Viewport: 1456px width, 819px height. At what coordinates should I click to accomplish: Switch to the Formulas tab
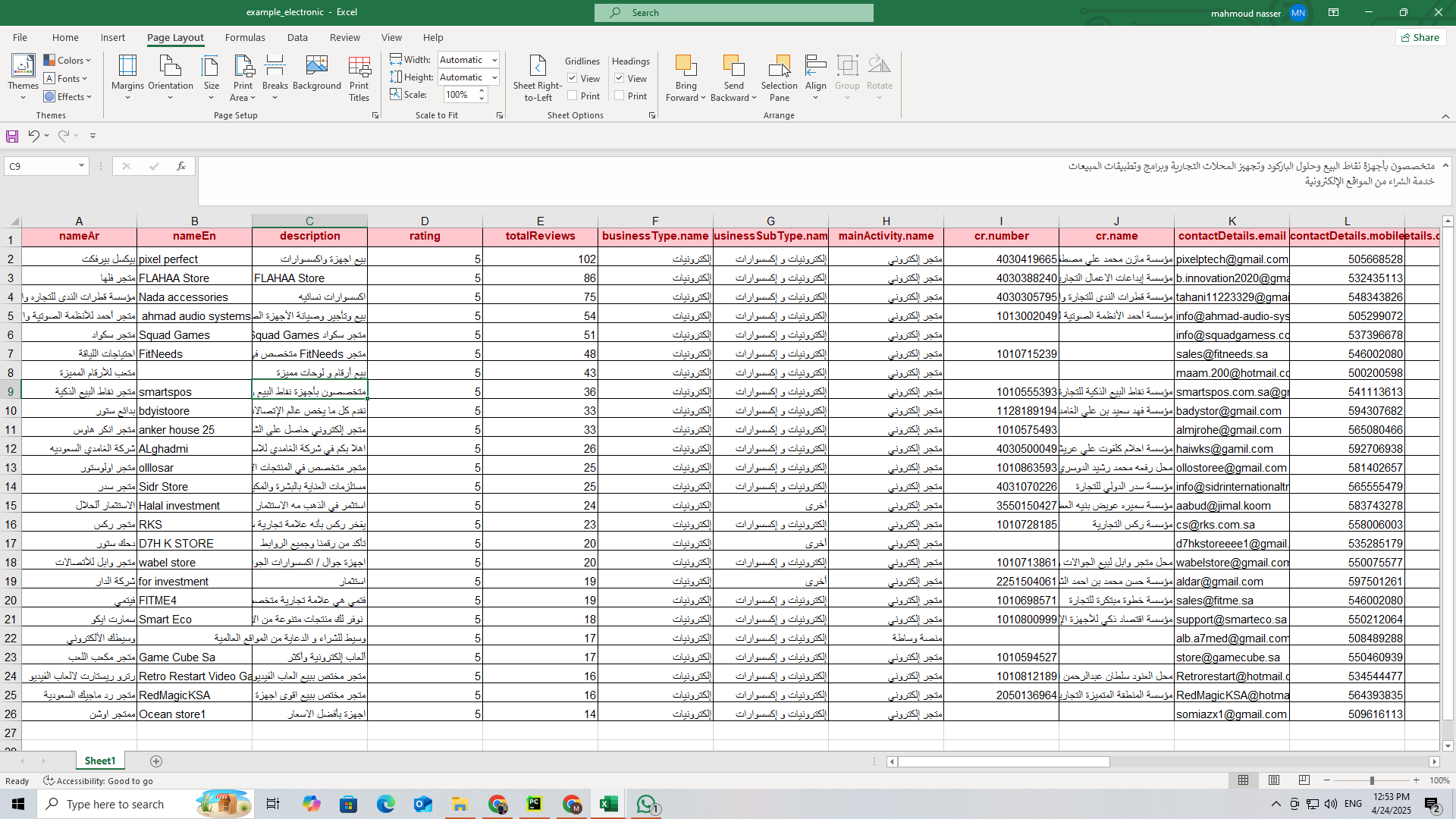(245, 37)
